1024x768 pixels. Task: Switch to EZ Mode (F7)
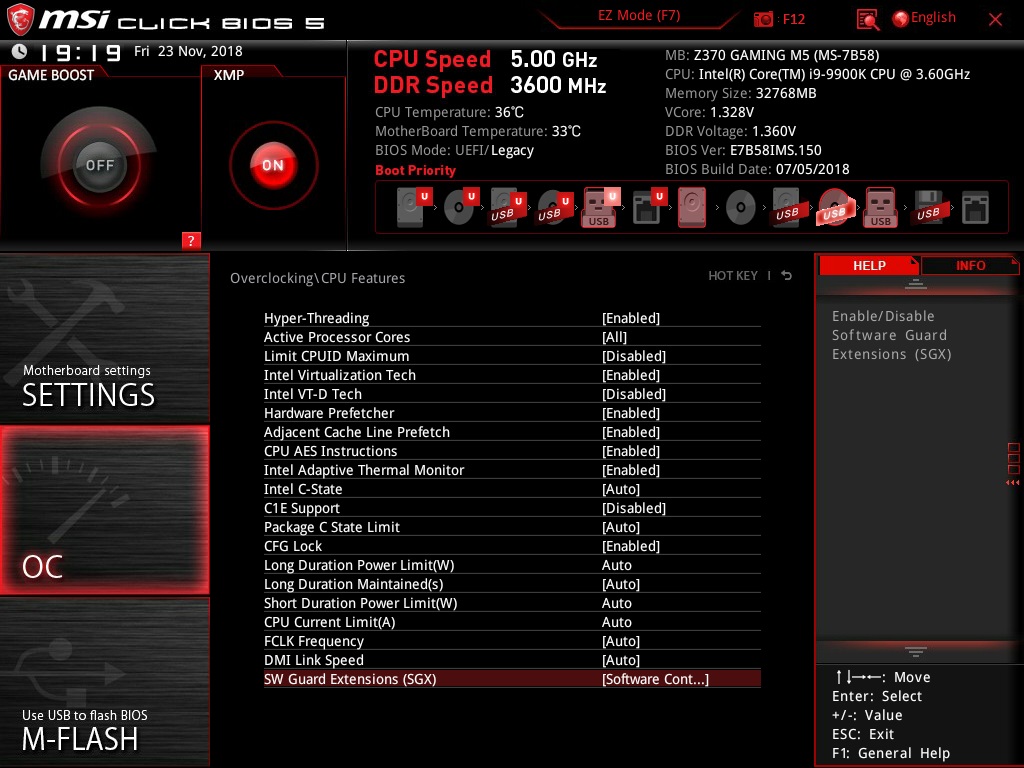639,16
